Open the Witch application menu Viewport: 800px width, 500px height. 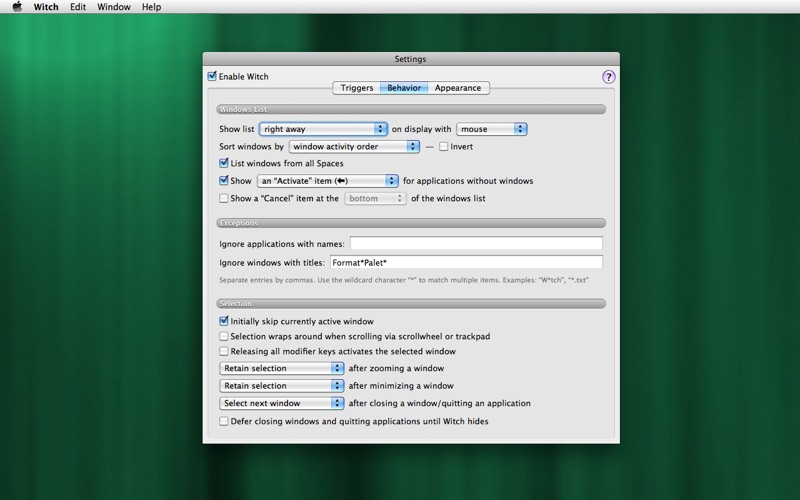click(46, 7)
